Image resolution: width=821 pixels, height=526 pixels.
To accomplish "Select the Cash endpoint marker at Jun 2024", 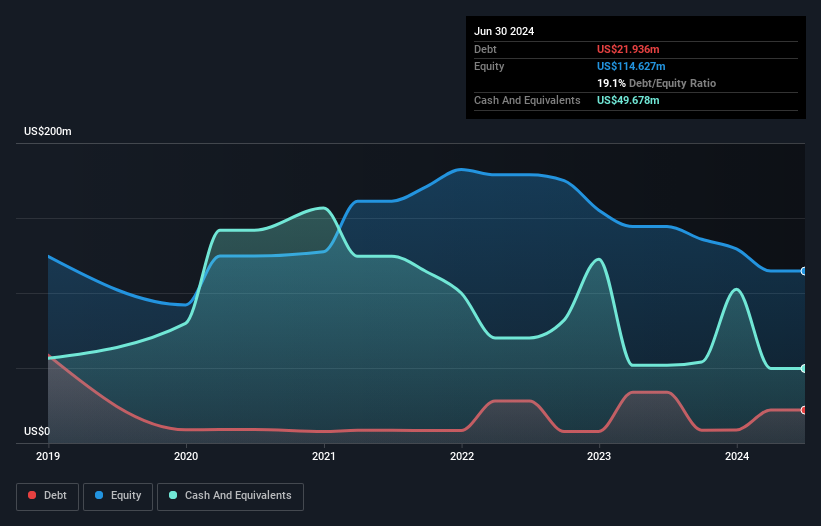I will (x=804, y=368).
